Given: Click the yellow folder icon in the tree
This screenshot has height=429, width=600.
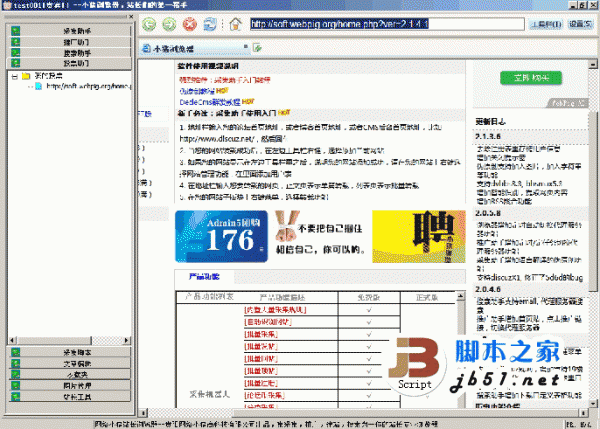Looking at the screenshot, I should point(26,76).
